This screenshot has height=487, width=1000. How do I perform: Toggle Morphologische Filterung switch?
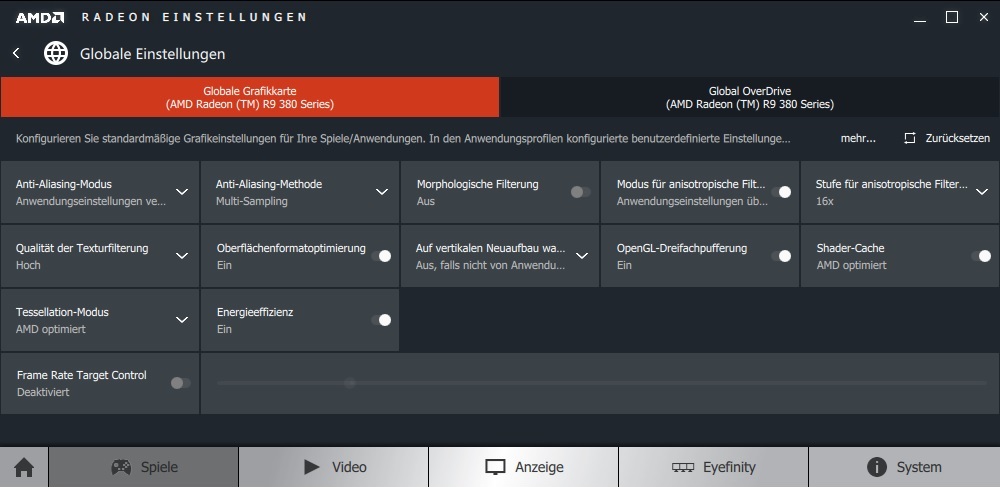coord(580,192)
